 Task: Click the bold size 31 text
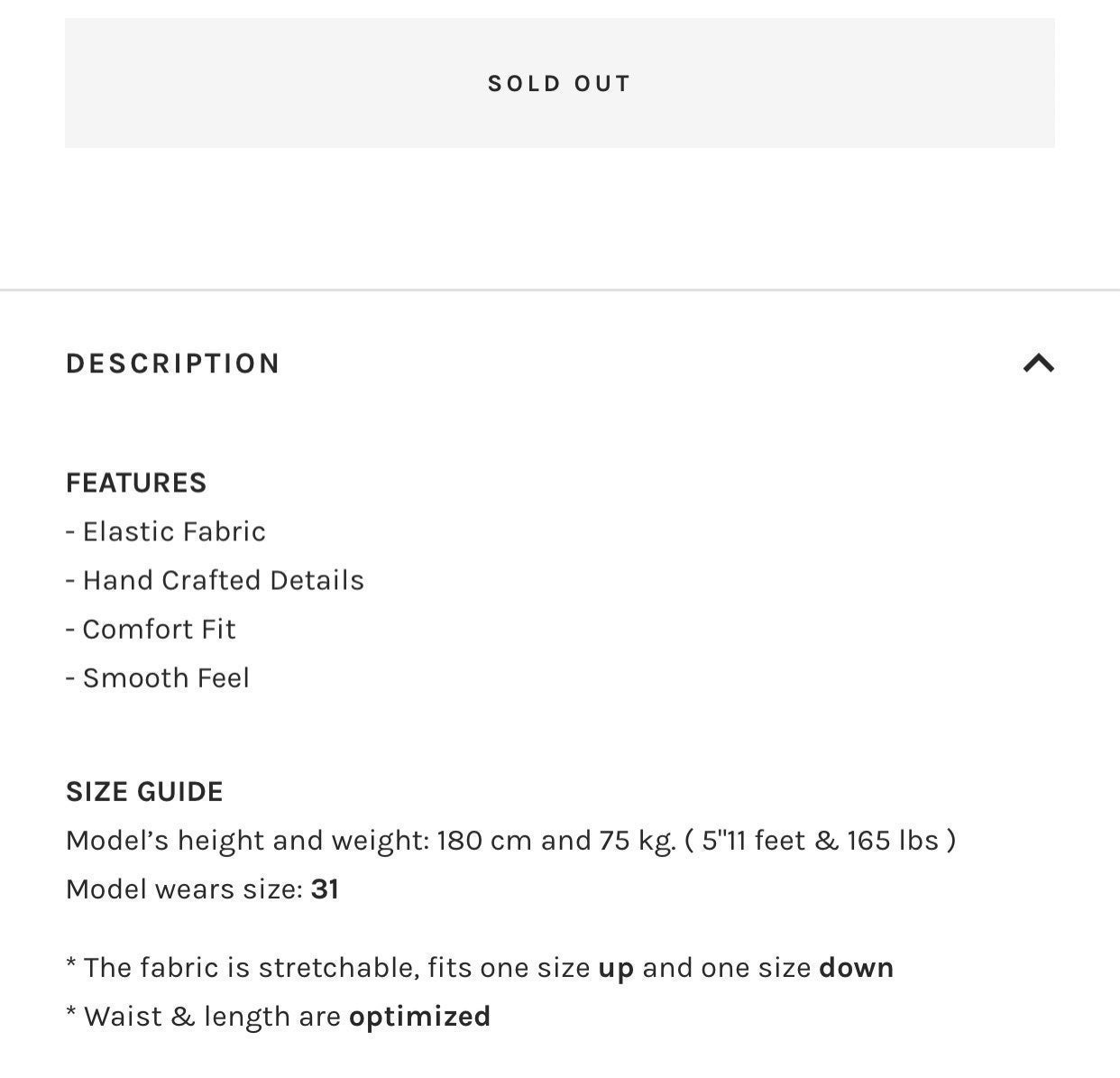(x=325, y=889)
